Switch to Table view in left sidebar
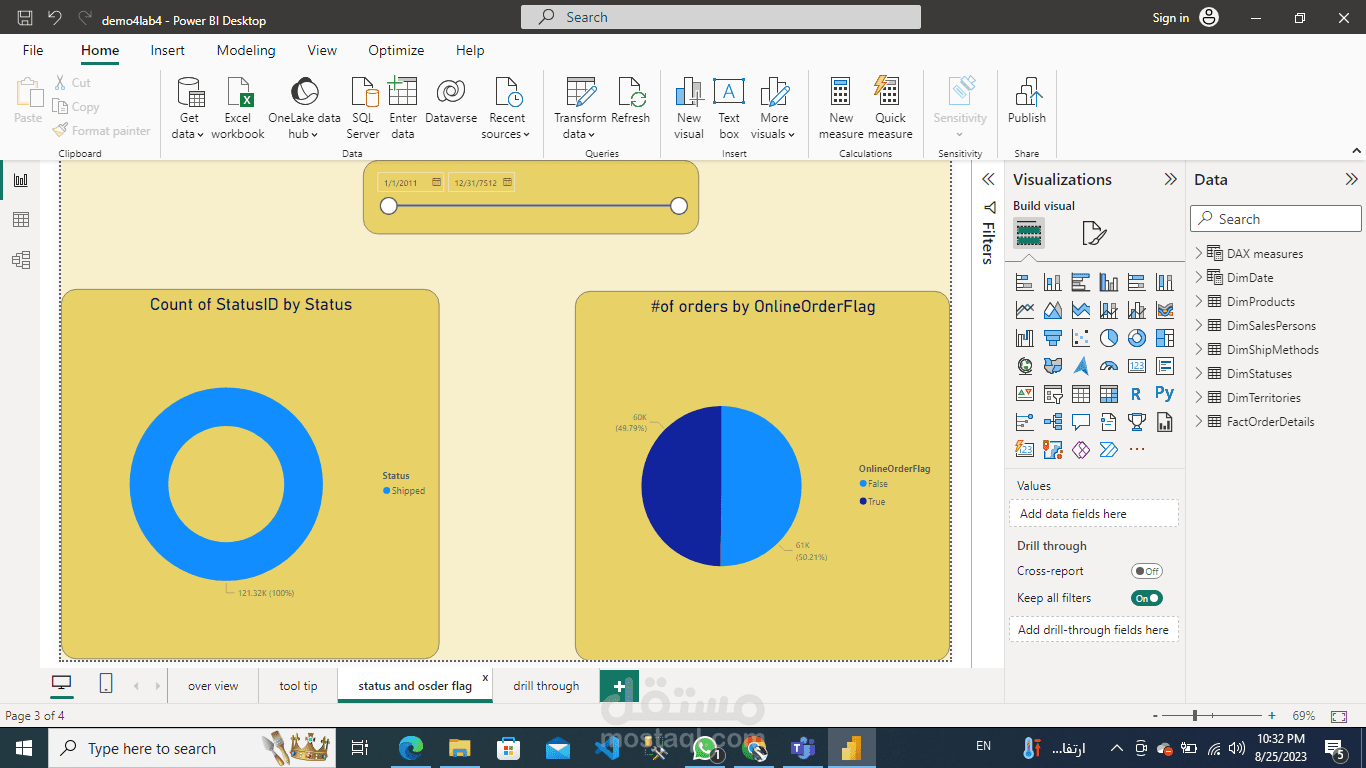Viewport: 1366px width, 768px height. pos(21,220)
